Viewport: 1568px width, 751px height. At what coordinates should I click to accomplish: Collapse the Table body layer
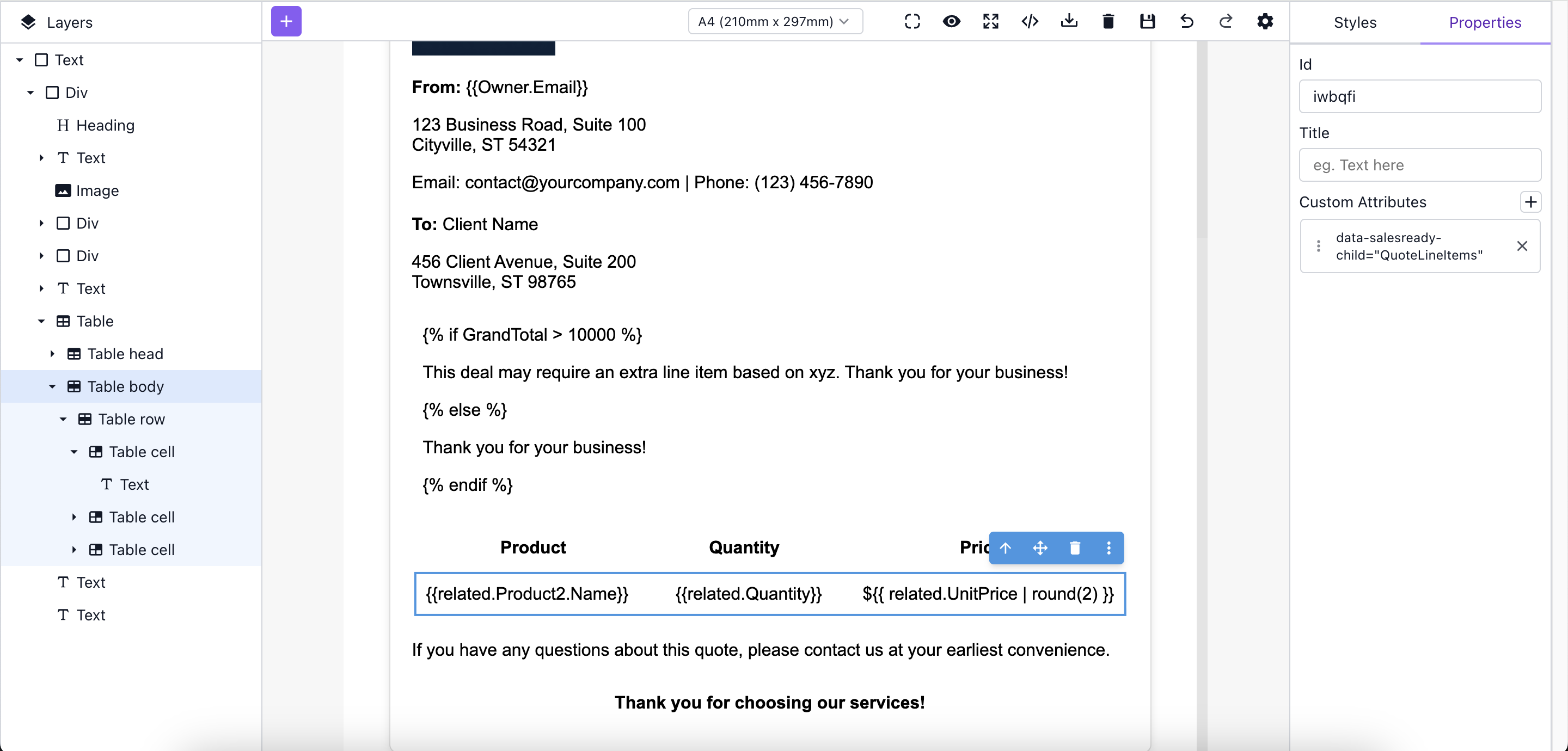point(52,386)
